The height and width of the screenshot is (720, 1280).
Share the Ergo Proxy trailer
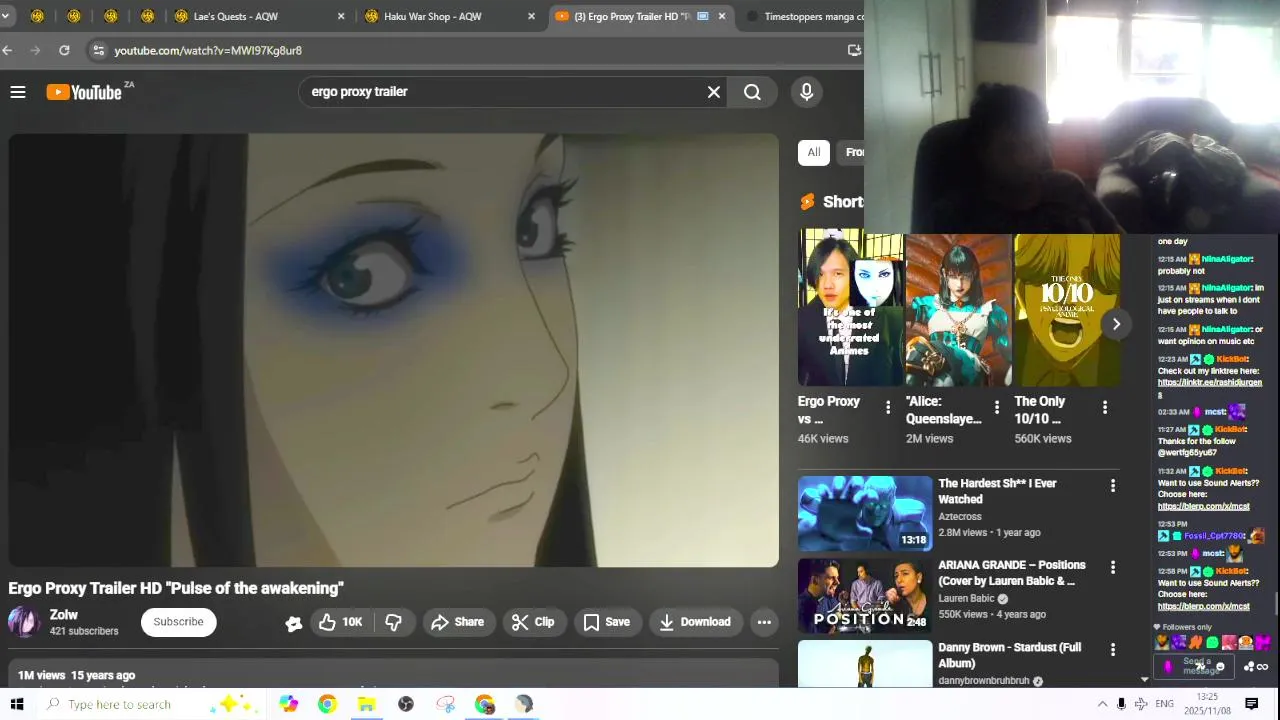click(458, 622)
